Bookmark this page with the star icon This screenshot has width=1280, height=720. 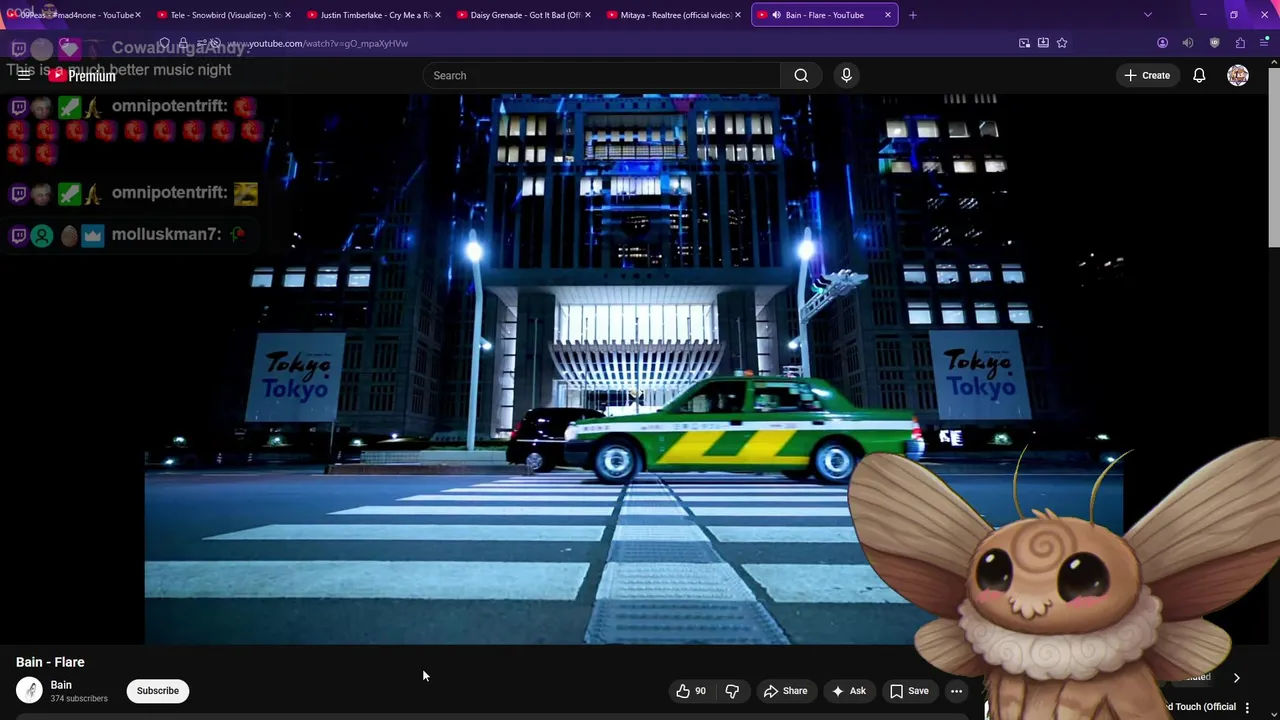(x=1062, y=43)
